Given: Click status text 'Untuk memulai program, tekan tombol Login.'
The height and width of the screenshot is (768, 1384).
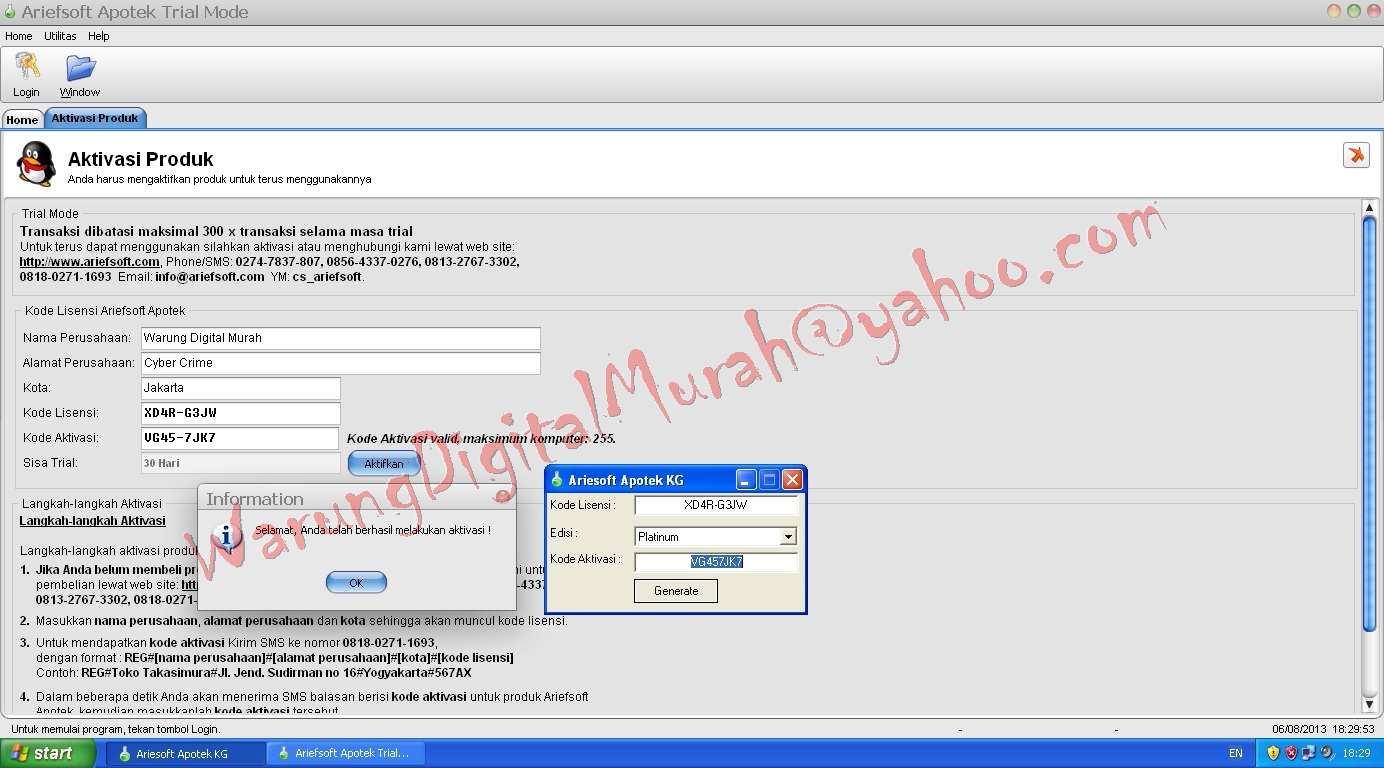Looking at the screenshot, I should tap(116, 729).
